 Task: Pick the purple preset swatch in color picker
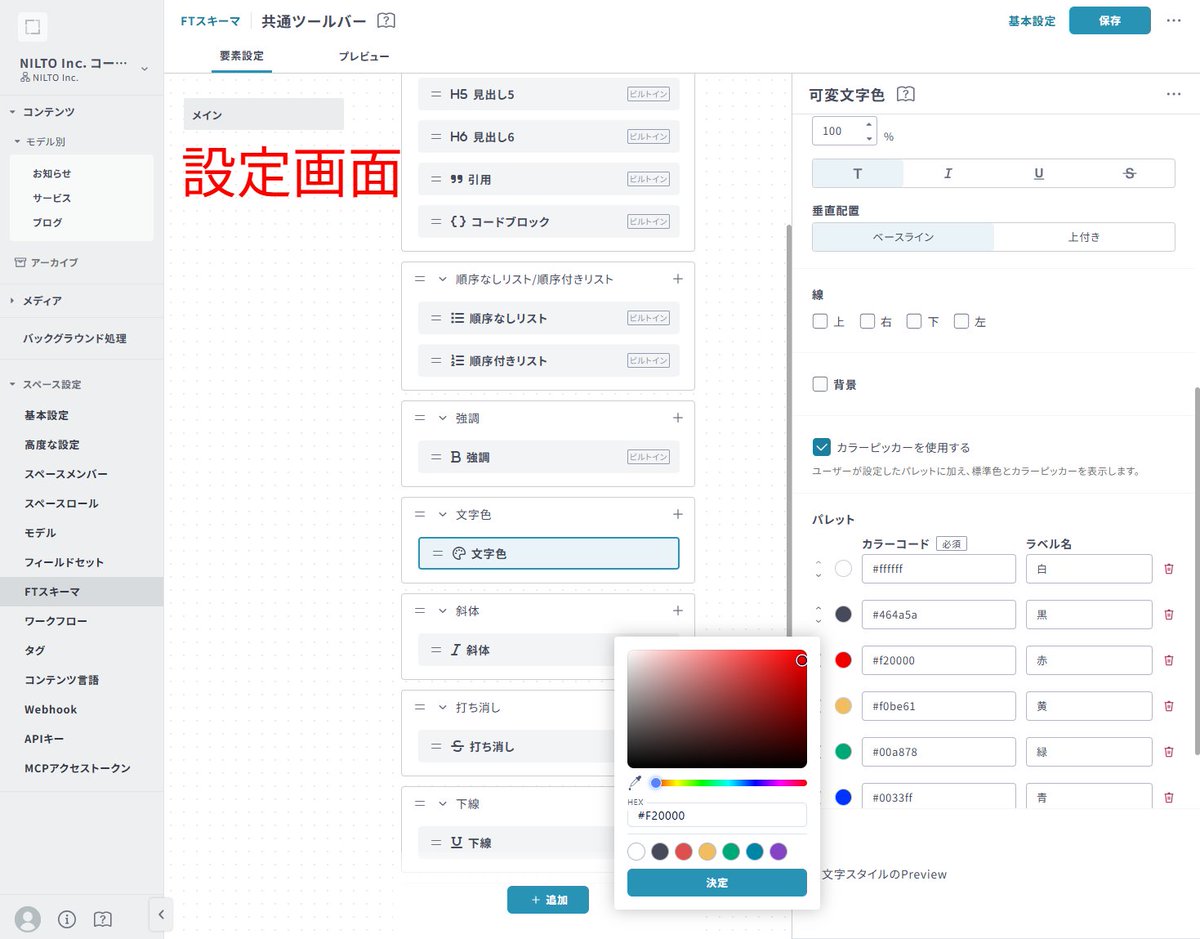coord(778,852)
